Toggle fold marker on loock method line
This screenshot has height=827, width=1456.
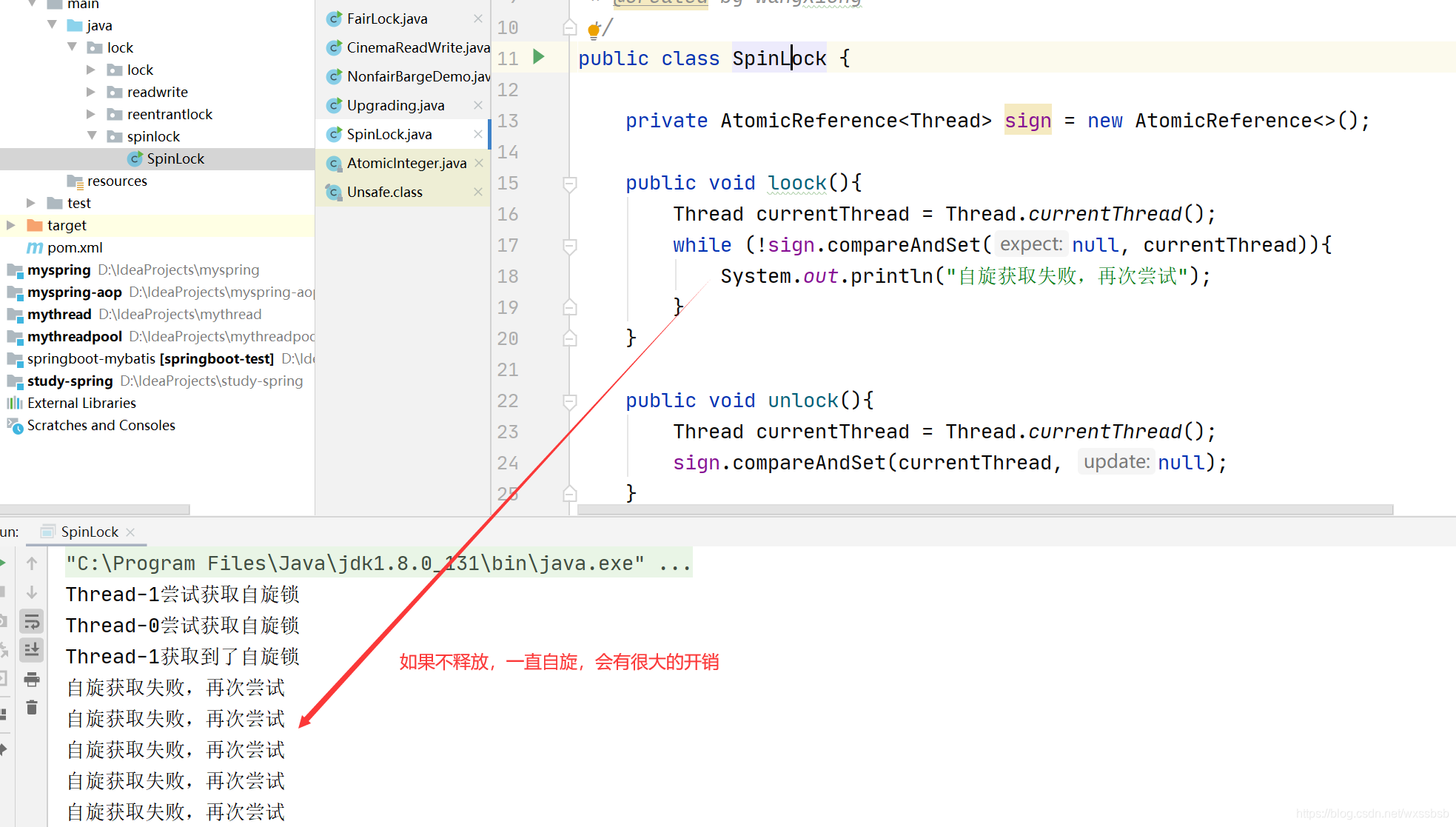(x=570, y=183)
